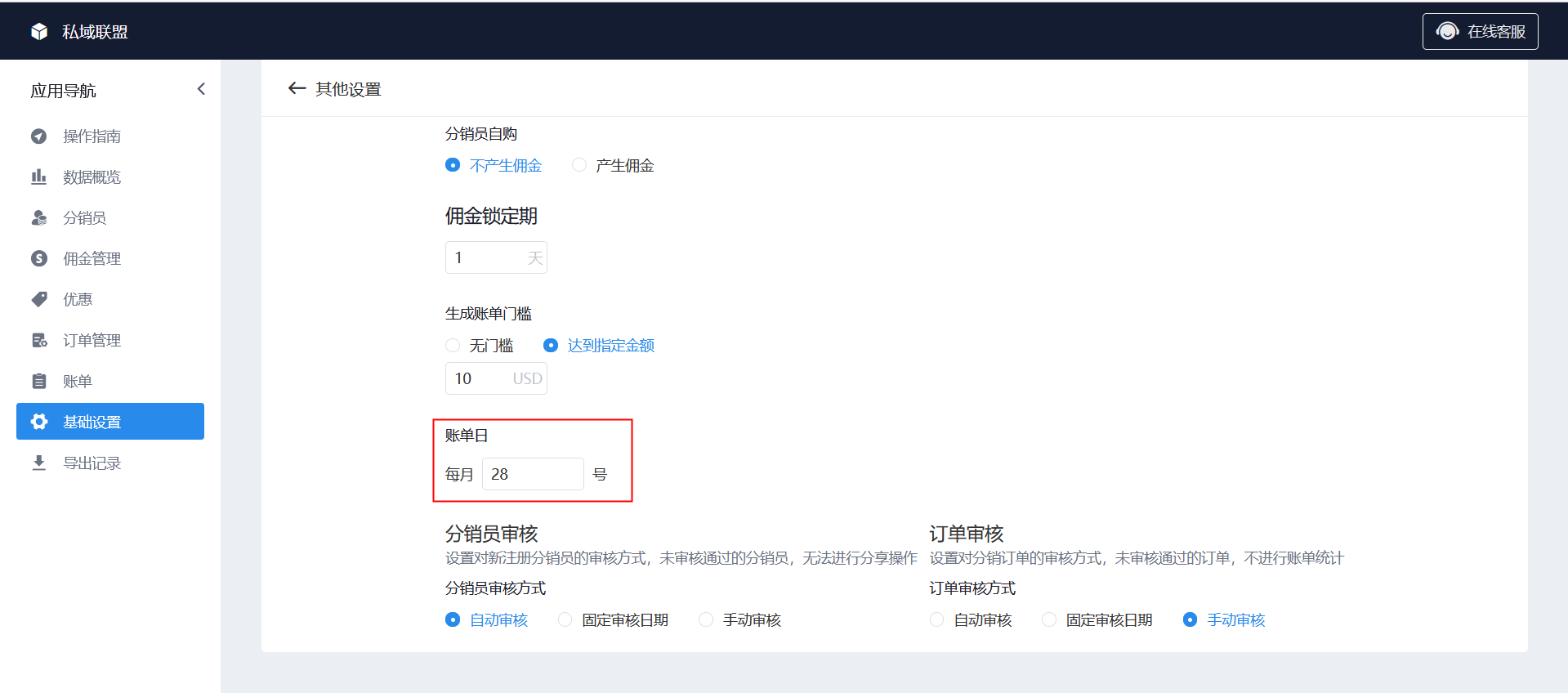This screenshot has width=1568, height=693.
Task: Select 固定审核日期 for 分销员审核方式
Action: [613, 620]
